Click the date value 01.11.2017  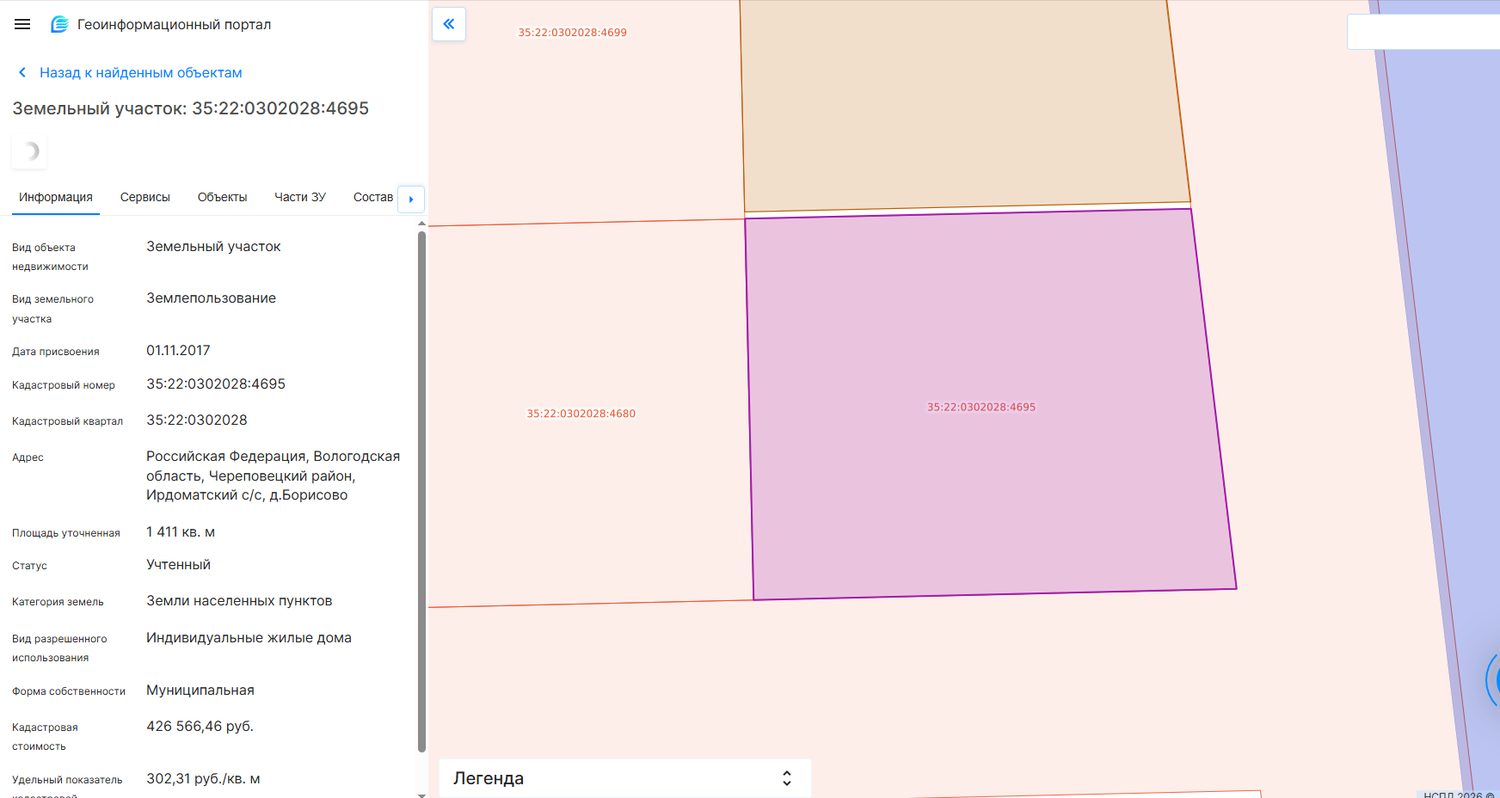[178, 351]
